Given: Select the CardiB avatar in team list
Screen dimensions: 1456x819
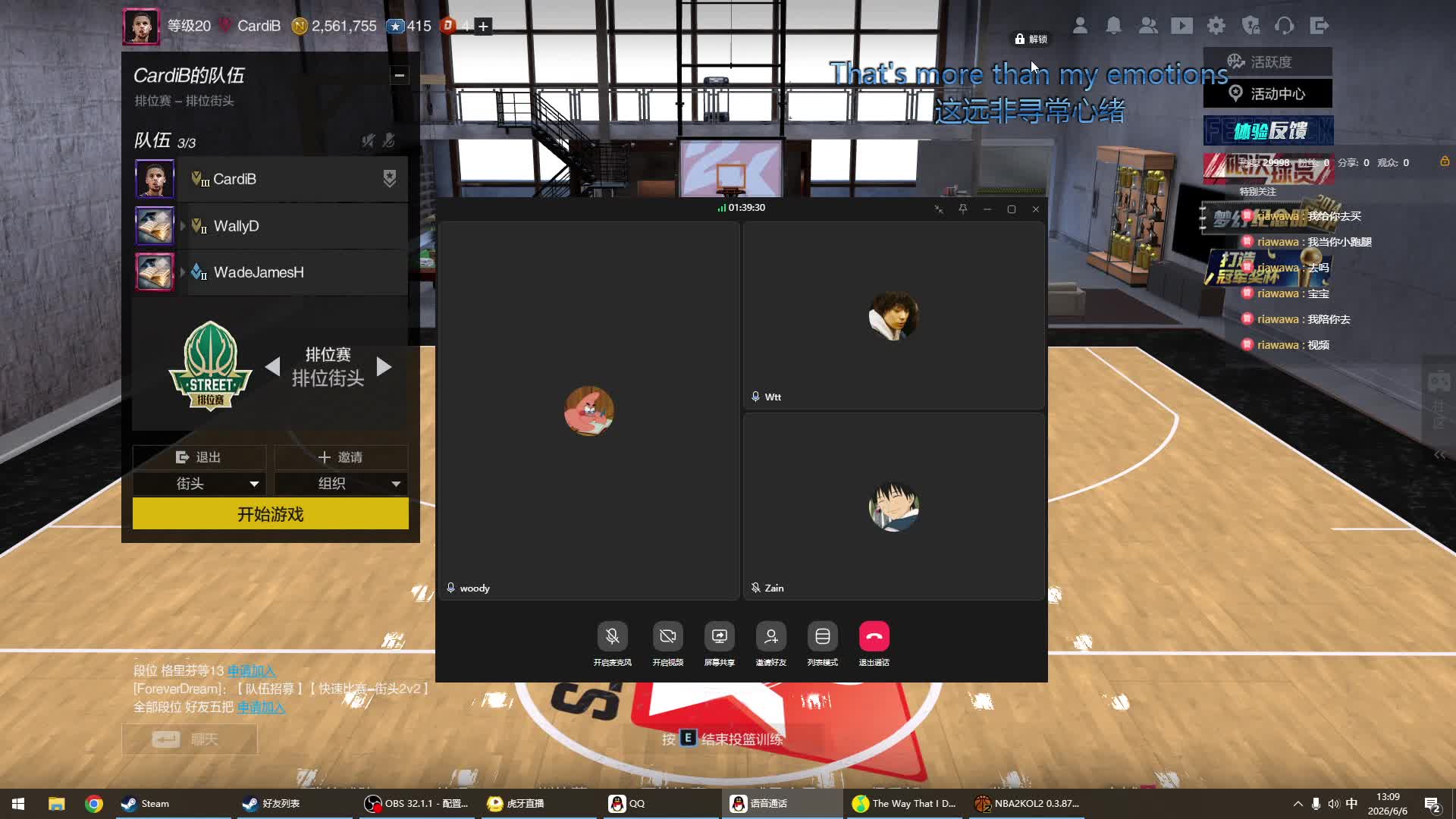Looking at the screenshot, I should pyautogui.click(x=155, y=179).
